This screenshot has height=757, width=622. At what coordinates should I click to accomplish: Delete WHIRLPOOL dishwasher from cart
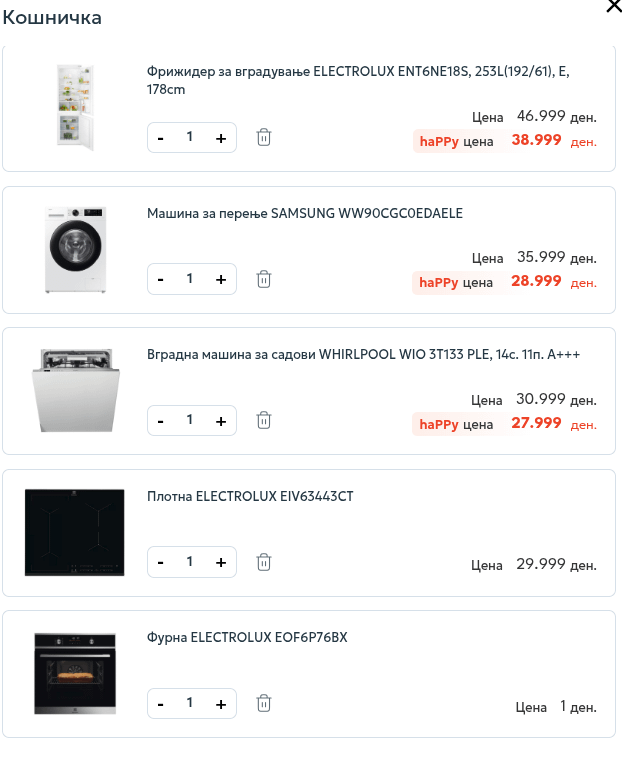coord(264,420)
